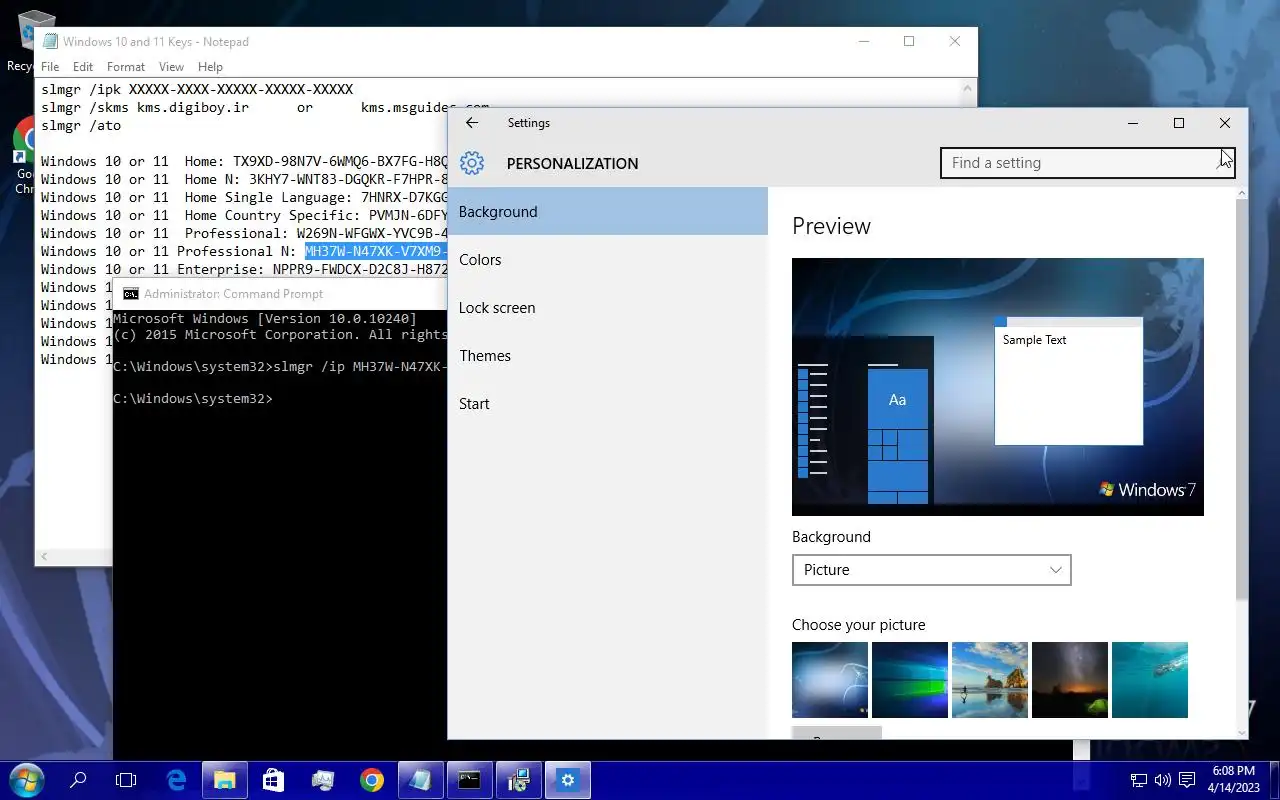This screenshot has width=1280, height=800.
Task: Open Notepad Help menu
Action: pos(210,67)
